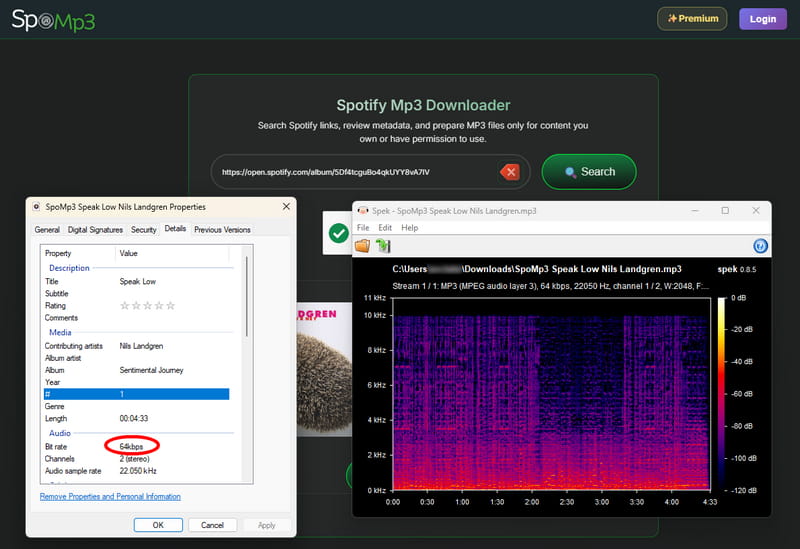Viewport: 800px width, 549px height.
Task: Select the Audio sample rate value '22.050 kHz'
Action: tap(138, 471)
